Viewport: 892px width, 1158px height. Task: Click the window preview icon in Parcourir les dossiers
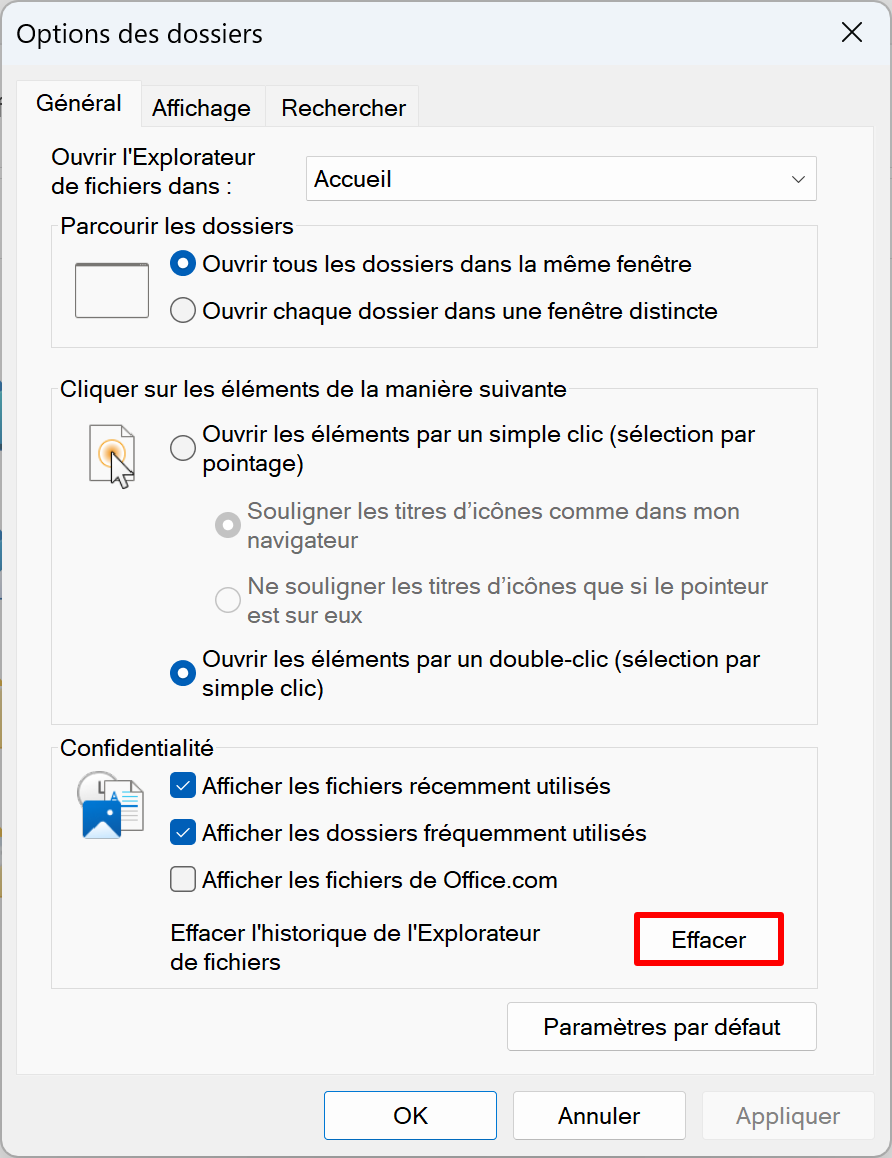click(x=112, y=290)
